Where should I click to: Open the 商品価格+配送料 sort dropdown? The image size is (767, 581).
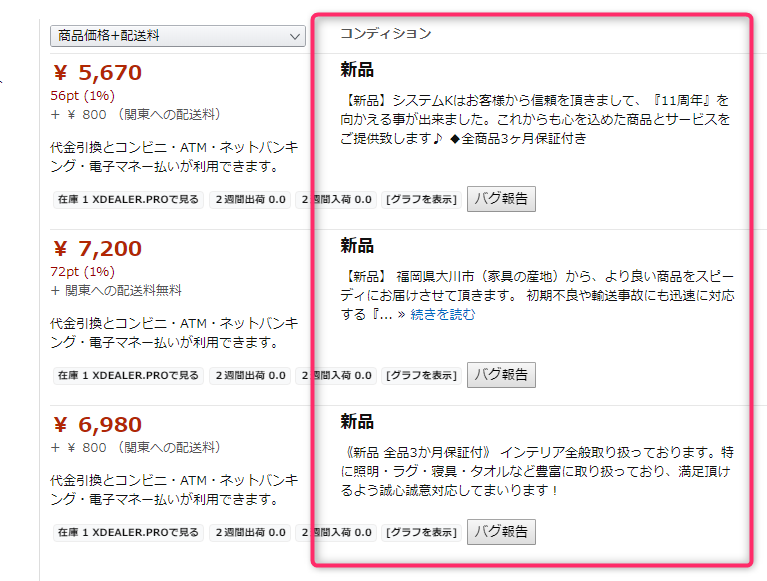click(177, 36)
